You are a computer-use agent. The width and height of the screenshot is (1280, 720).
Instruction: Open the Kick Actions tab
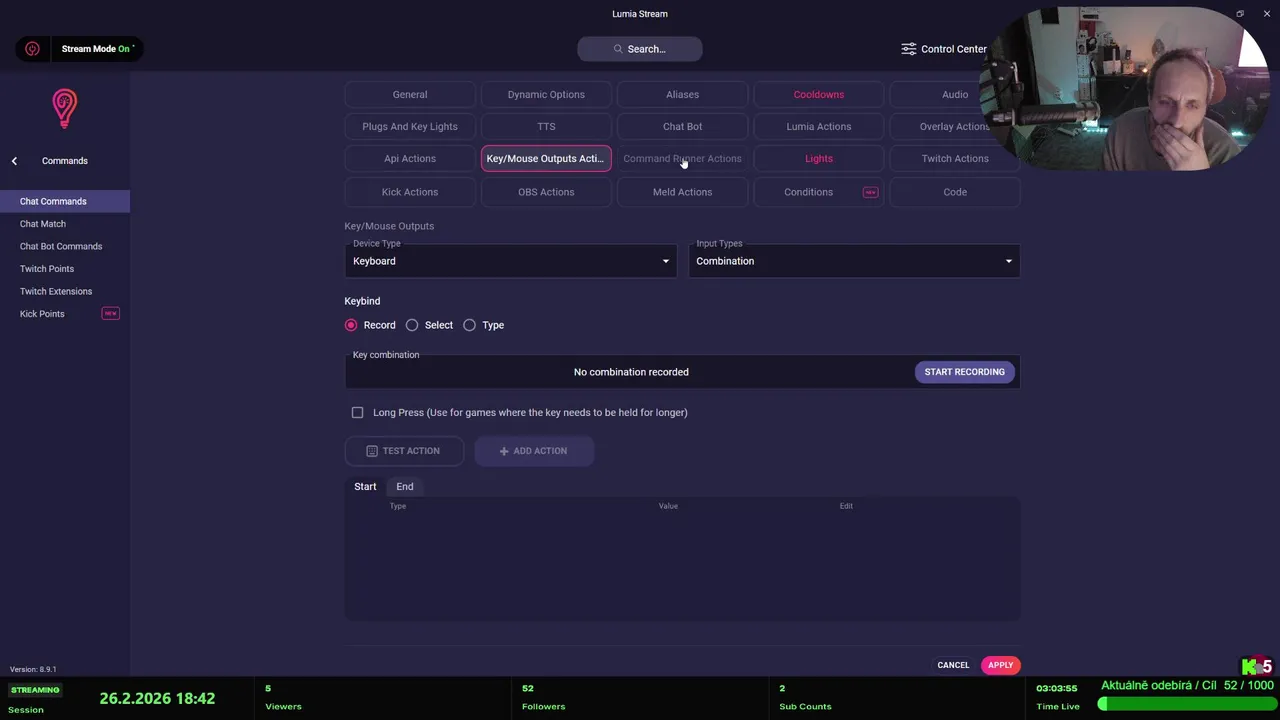tap(410, 192)
